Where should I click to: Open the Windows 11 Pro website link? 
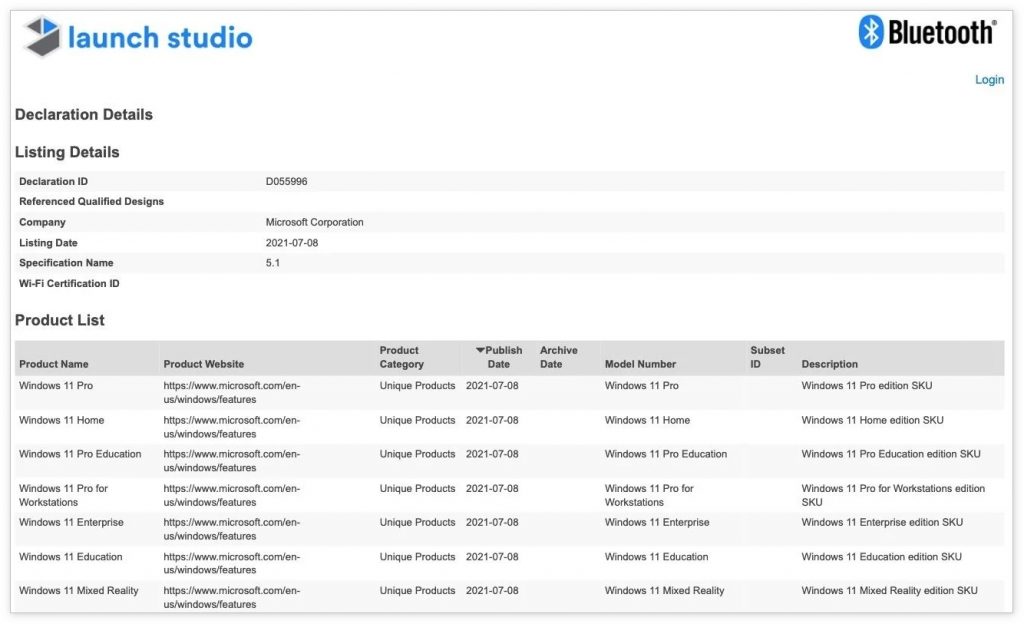click(x=232, y=392)
